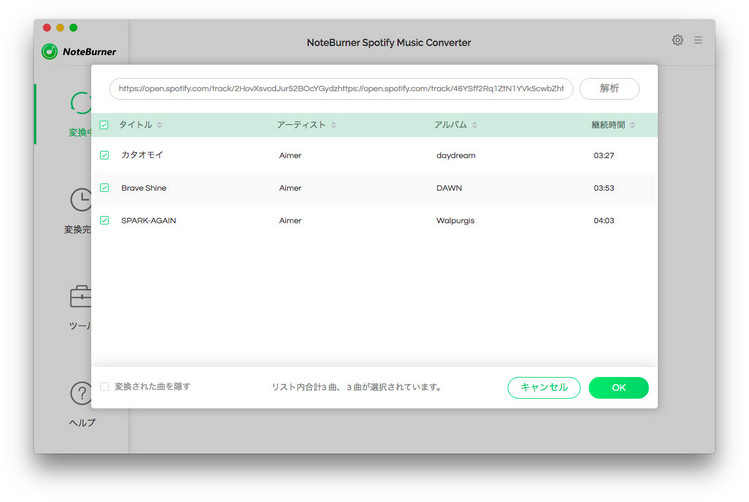Sort by アルバム column arrows
This screenshot has width=749, height=502.
point(474,125)
